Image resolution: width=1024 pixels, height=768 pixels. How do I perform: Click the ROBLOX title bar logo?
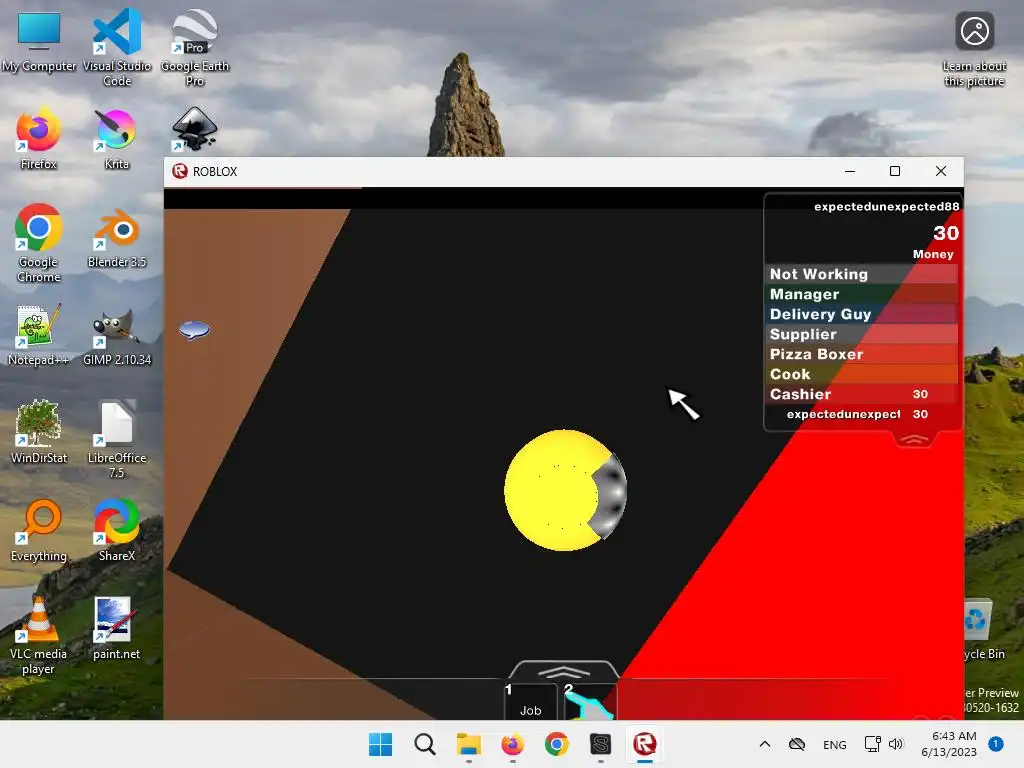(180, 171)
